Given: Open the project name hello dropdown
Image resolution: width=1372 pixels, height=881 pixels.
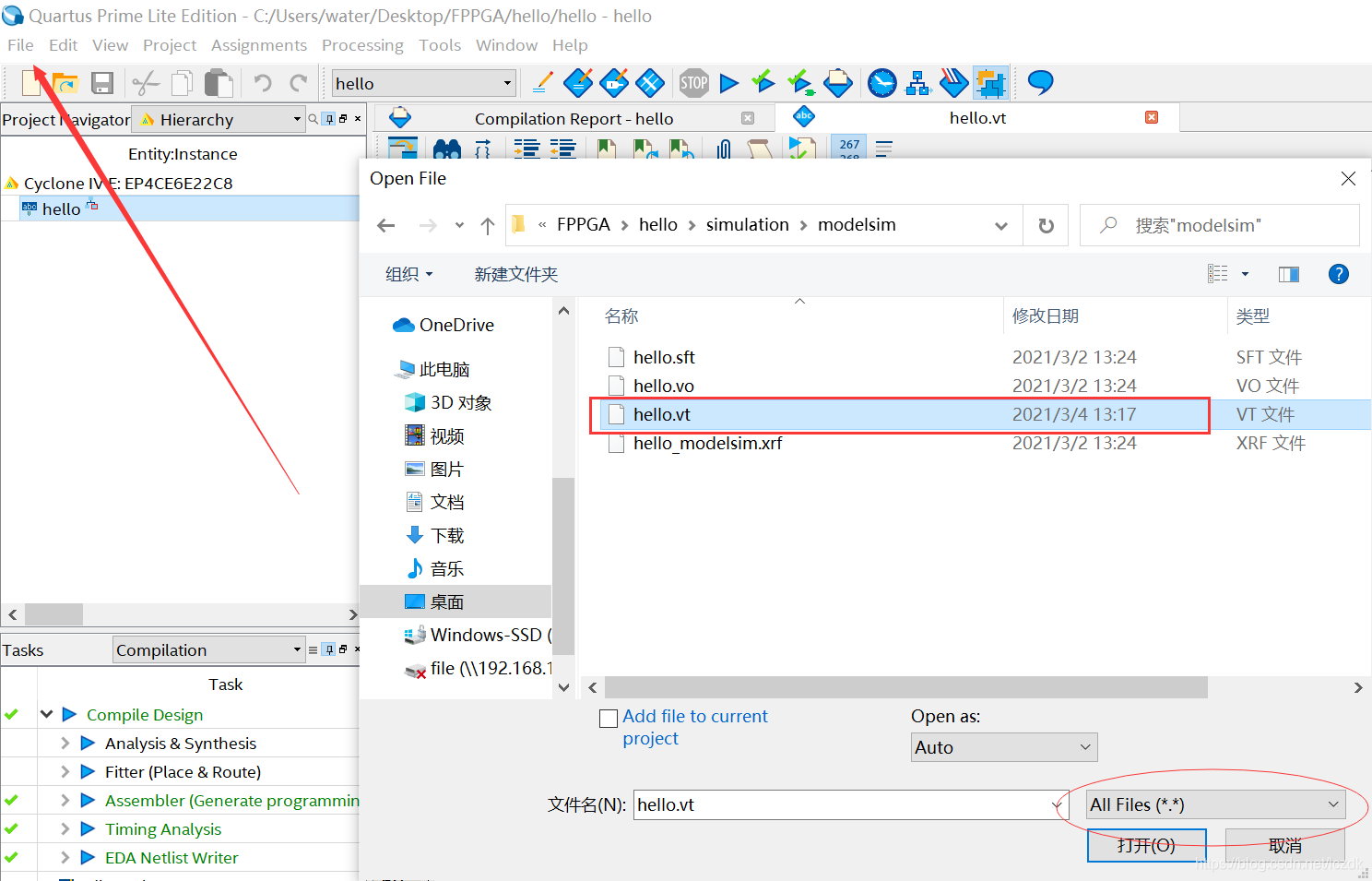Looking at the screenshot, I should [x=507, y=83].
